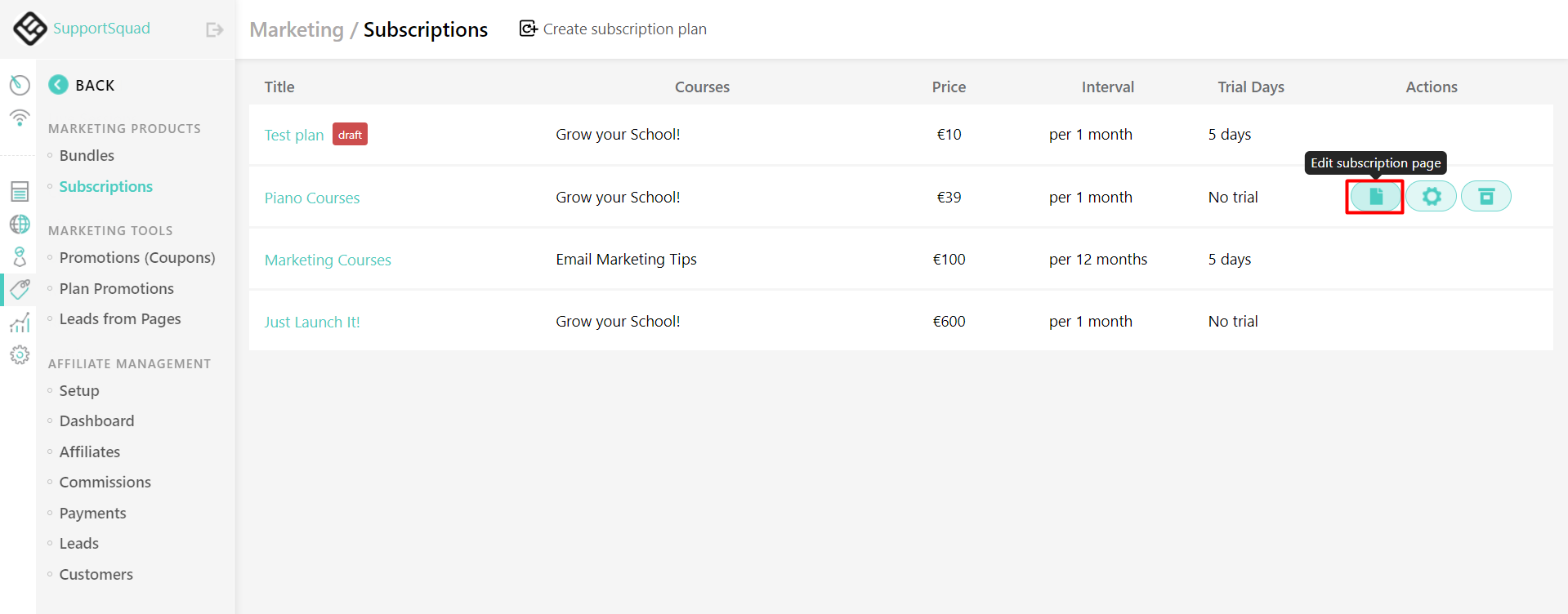Image resolution: width=1568 pixels, height=614 pixels.
Task: Click the BACK arrow button
Action: [59, 85]
